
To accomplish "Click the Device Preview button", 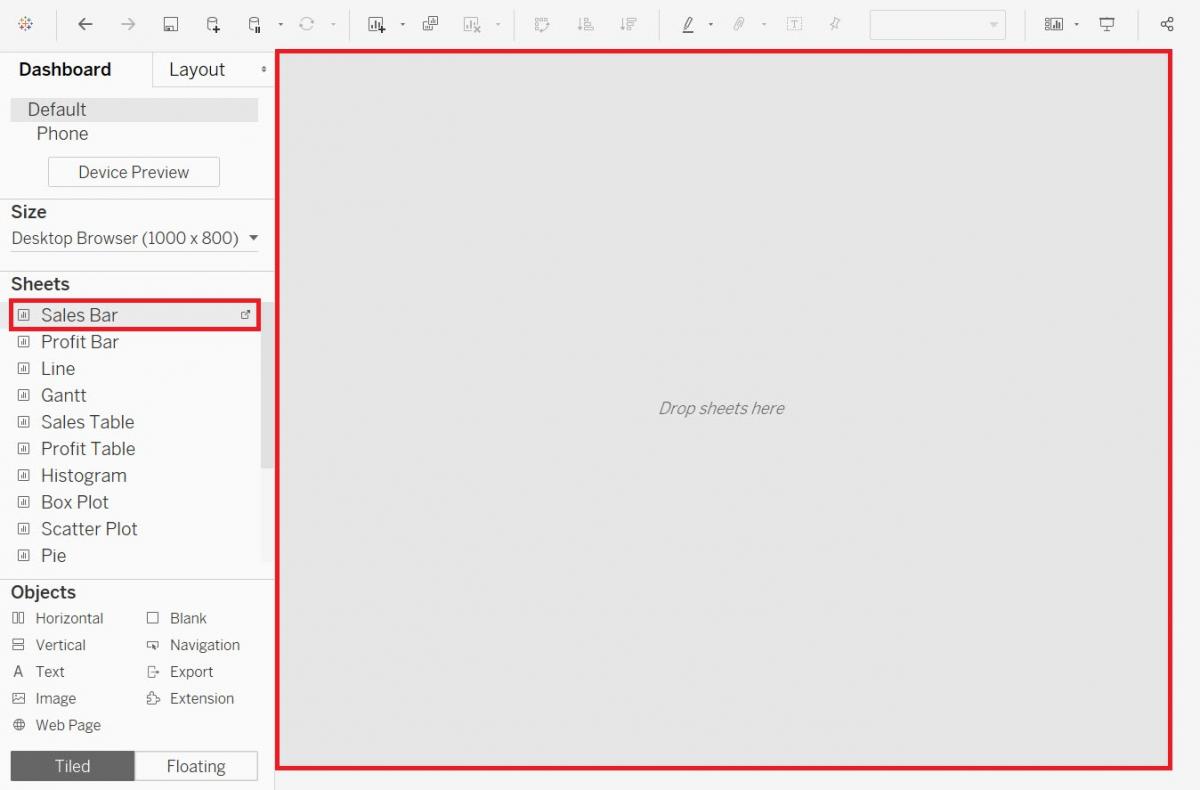I will click(x=134, y=172).
